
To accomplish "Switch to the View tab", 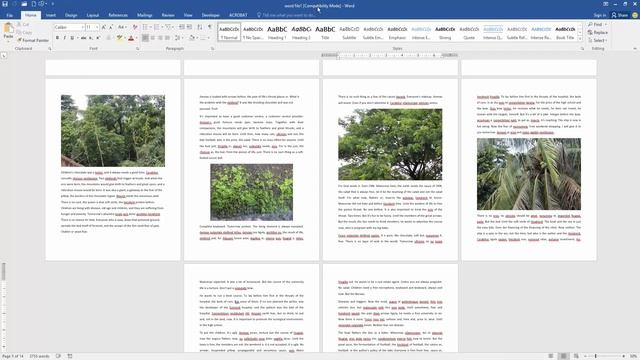I will point(188,15).
